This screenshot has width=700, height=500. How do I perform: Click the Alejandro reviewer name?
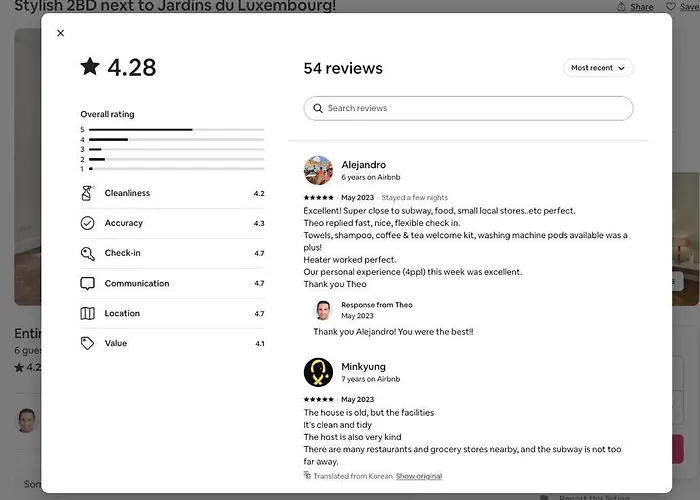click(363, 165)
